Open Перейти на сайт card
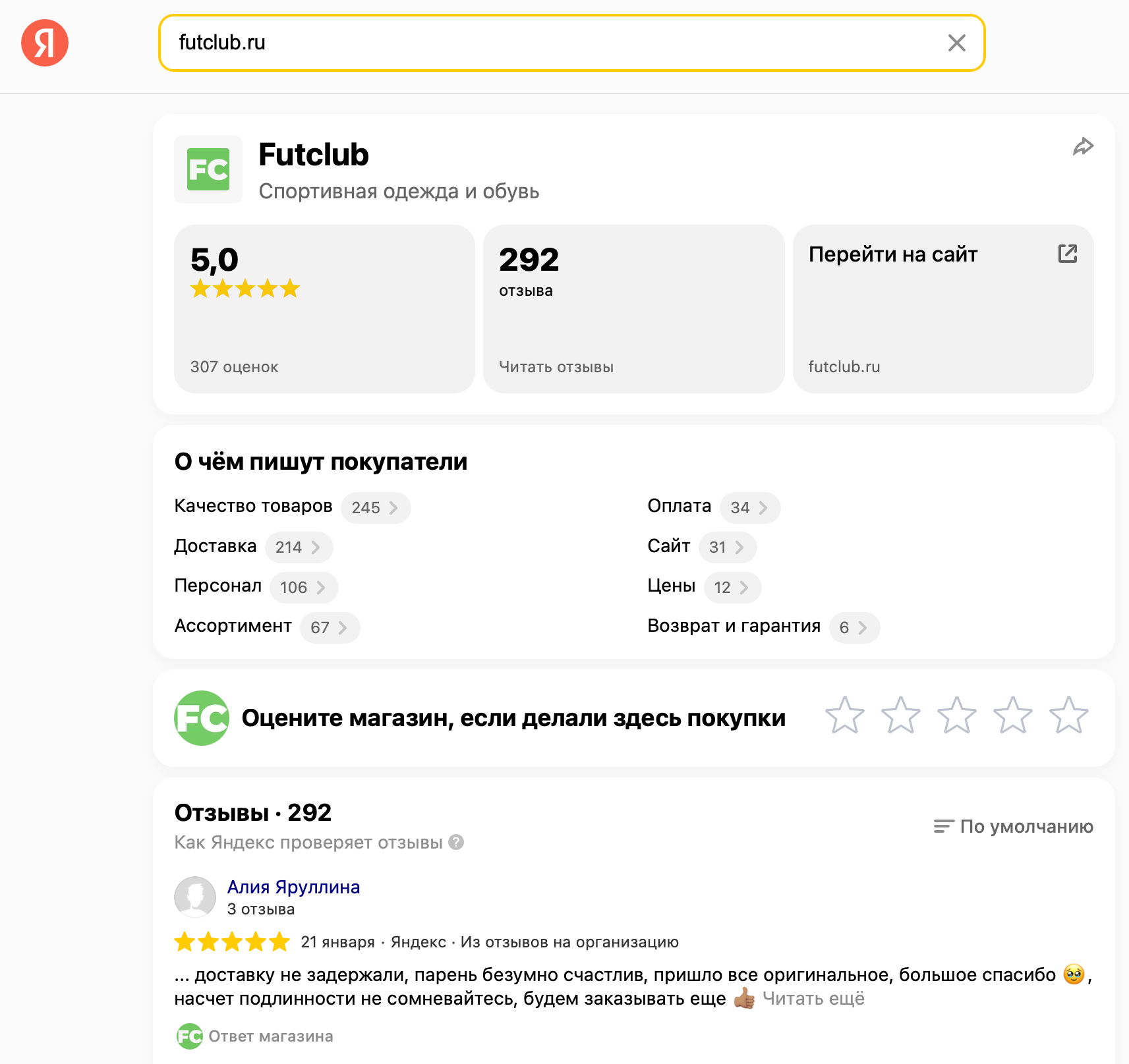This screenshot has height=1064, width=1129. coord(943,309)
